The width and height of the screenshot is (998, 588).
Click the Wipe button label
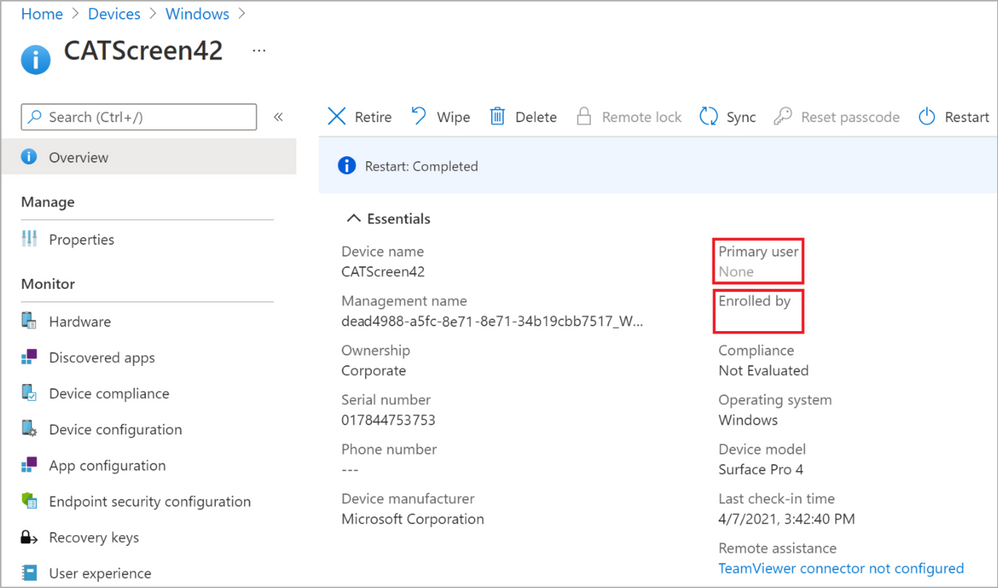tap(453, 117)
